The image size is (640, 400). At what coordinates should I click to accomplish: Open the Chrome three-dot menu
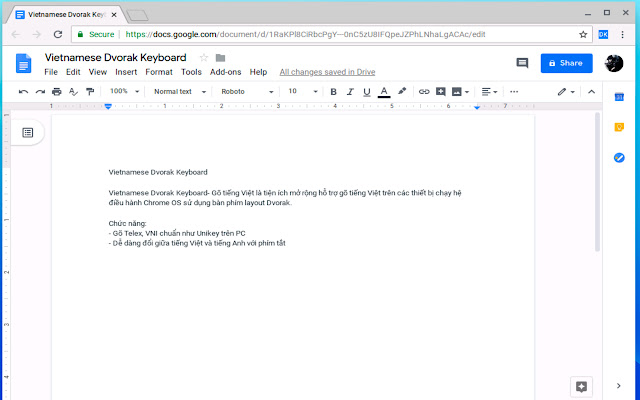tap(622, 35)
